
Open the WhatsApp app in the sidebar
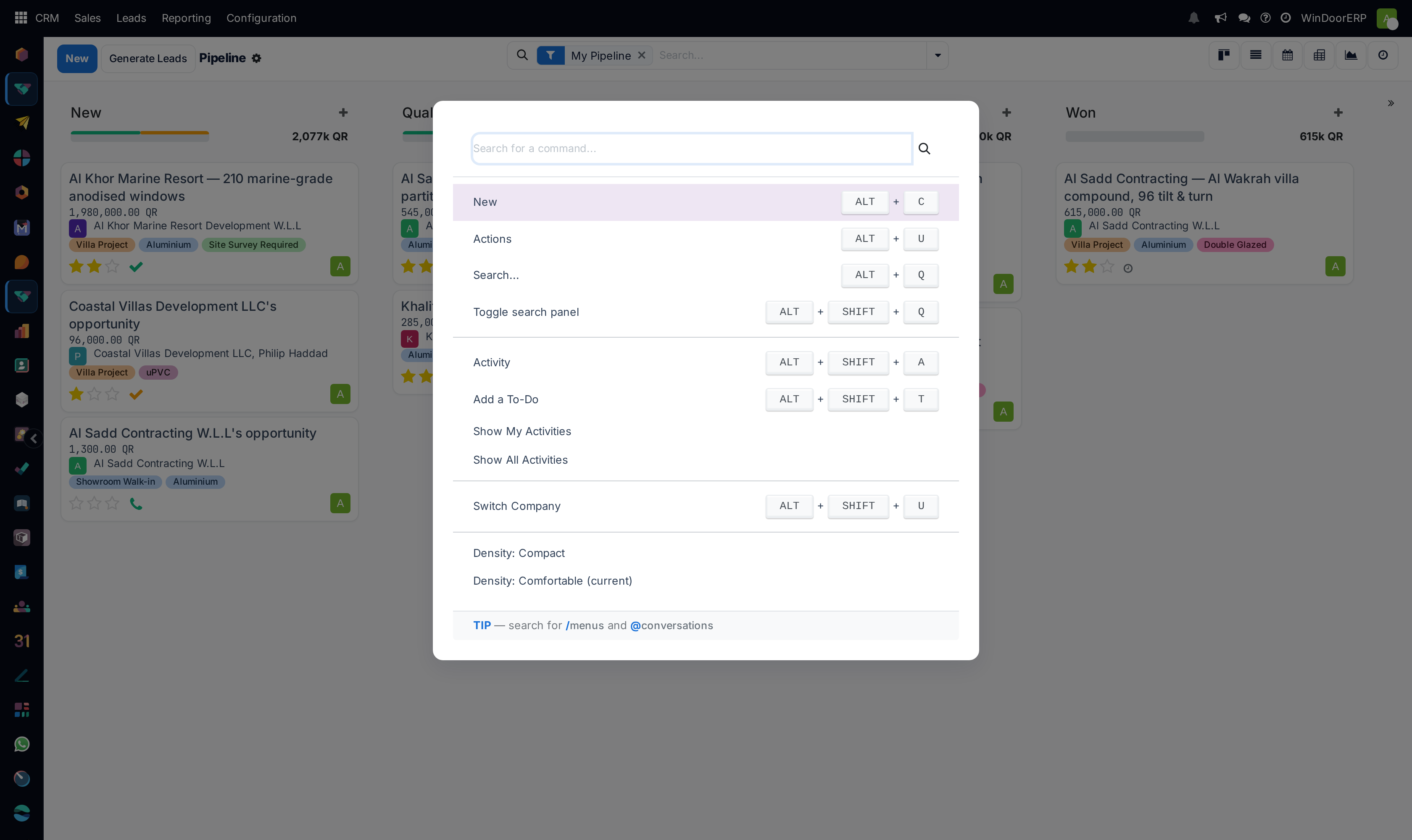21,744
